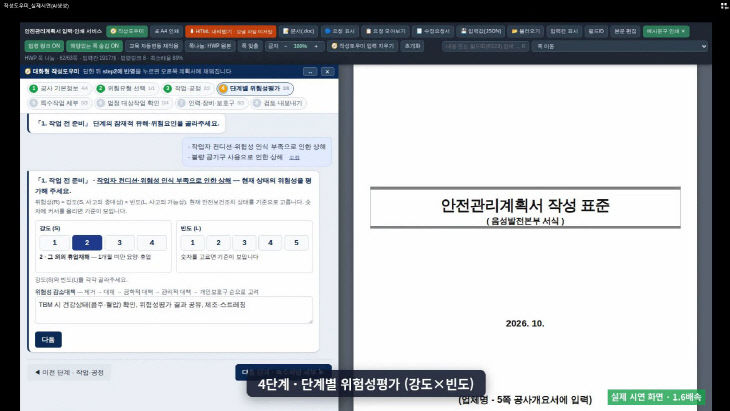Click the green 작성도우미 toolbar button

click(127, 31)
